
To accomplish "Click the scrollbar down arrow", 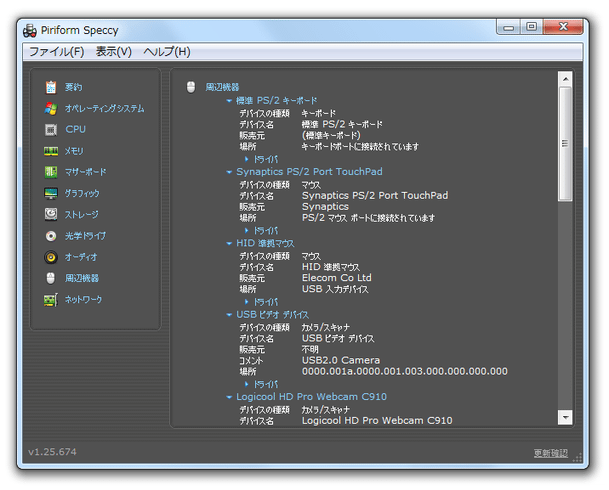I will point(565,417).
